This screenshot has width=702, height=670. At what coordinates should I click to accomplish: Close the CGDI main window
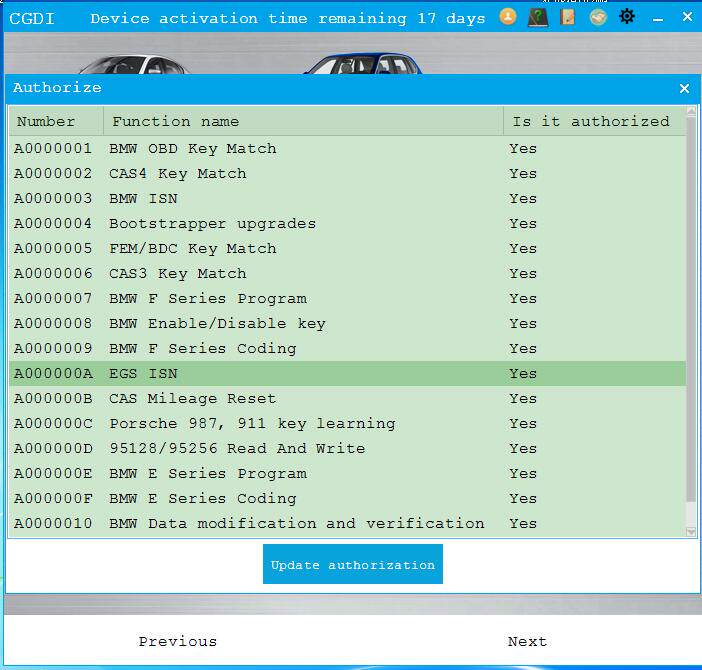click(x=687, y=17)
